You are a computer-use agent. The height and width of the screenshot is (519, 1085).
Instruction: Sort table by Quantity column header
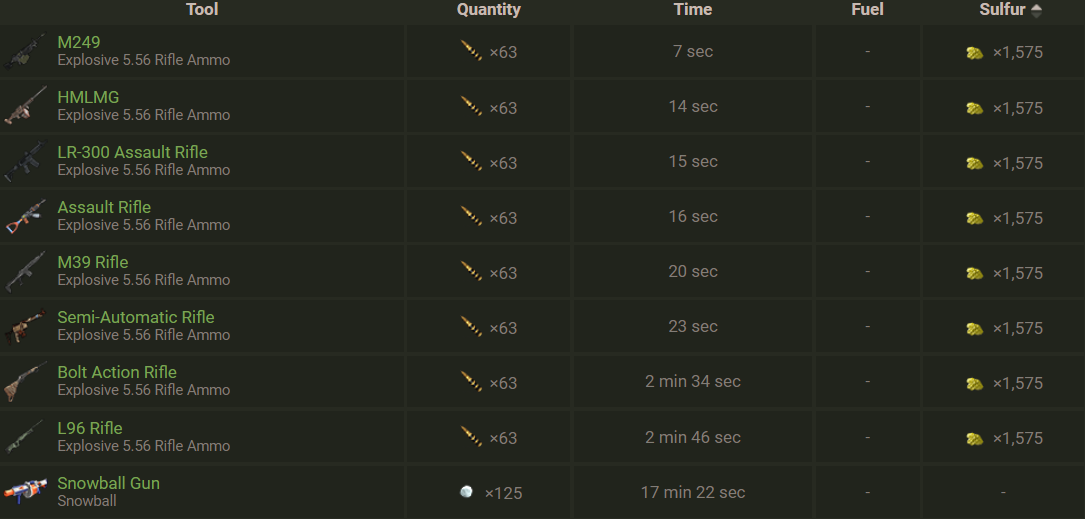[x=488, y=10]
